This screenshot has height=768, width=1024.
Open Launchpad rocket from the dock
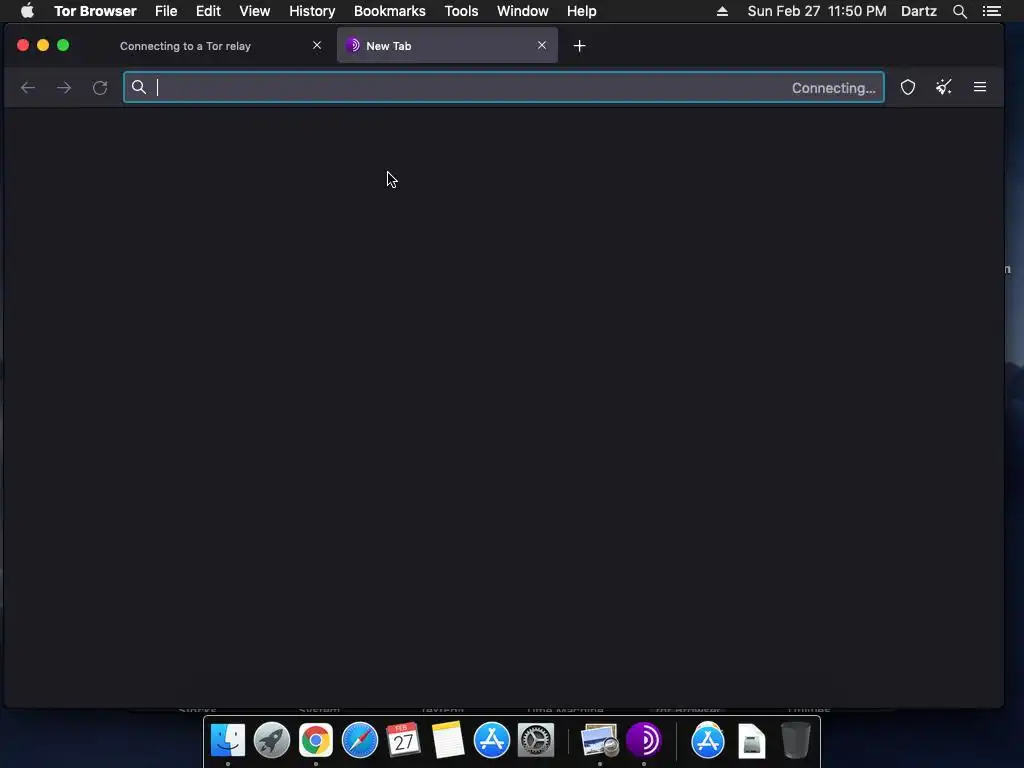(272, 740)
